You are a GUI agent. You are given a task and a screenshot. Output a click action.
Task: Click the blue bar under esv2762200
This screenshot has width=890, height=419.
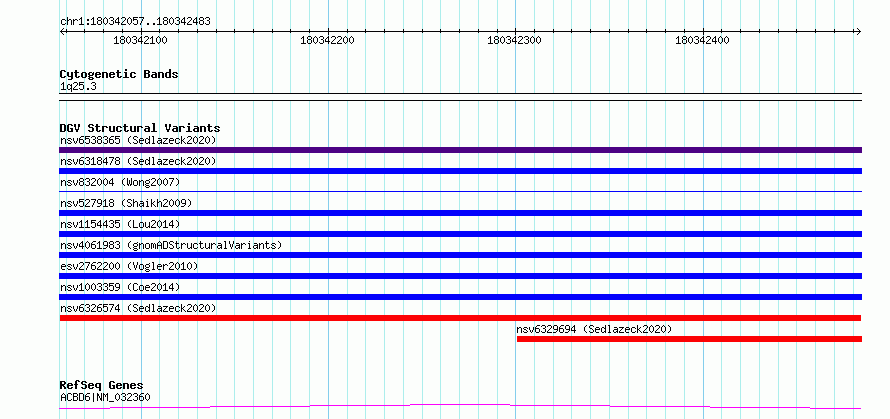[460, 276]
